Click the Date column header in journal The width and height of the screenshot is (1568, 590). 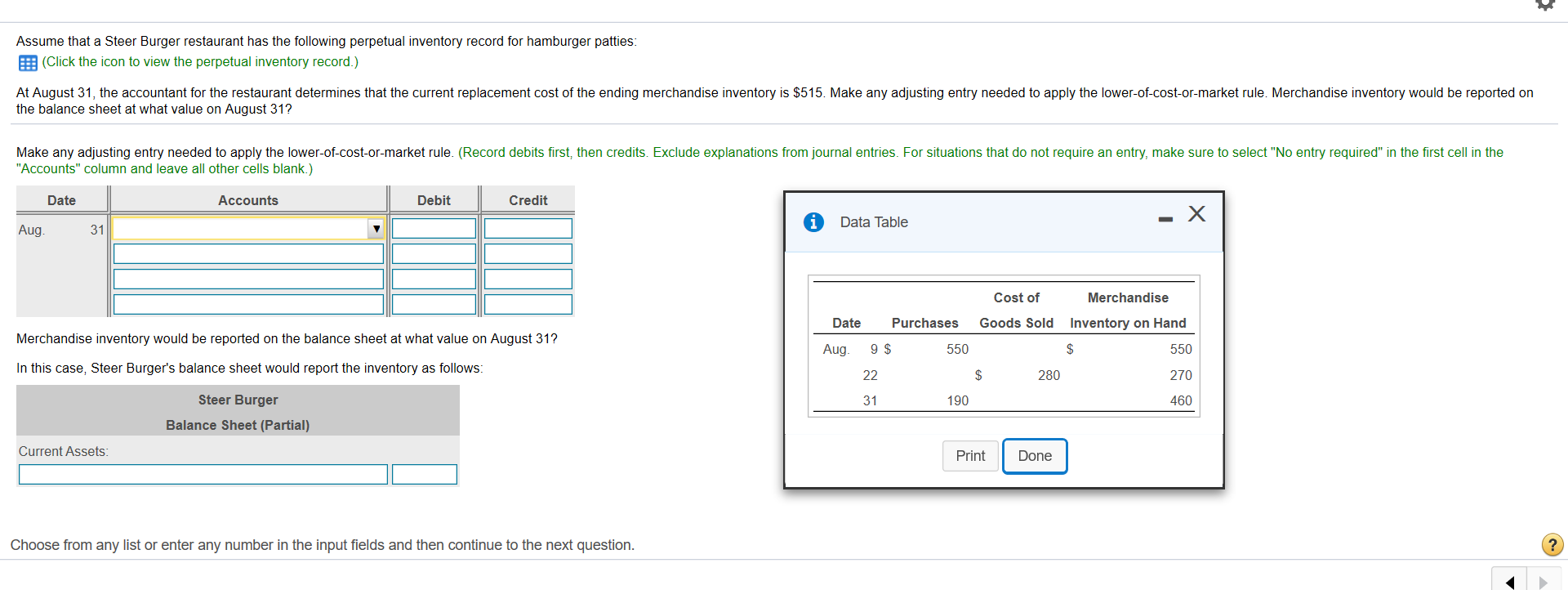(x=61, y=200)
